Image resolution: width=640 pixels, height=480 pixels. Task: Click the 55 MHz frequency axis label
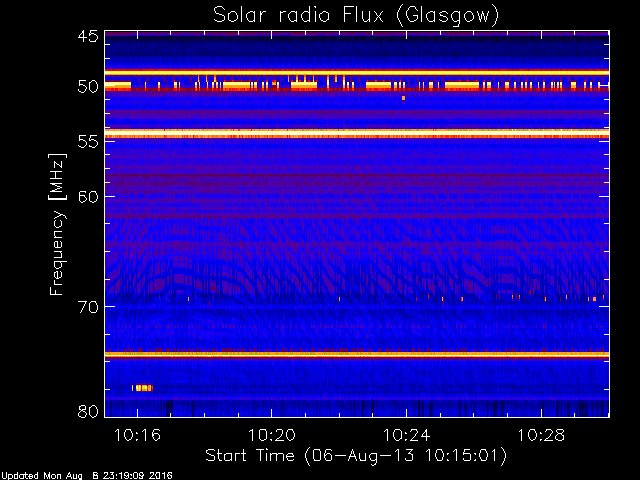coord(88,142)
